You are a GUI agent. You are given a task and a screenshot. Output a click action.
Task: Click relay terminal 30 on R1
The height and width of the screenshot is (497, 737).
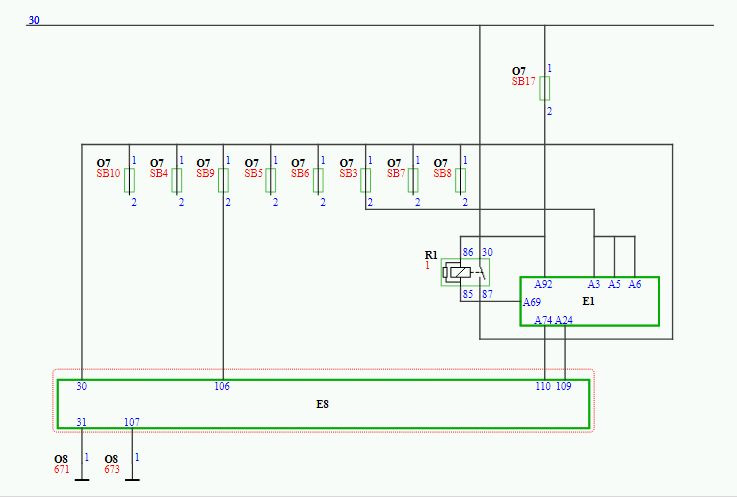[x=487, y=252]
